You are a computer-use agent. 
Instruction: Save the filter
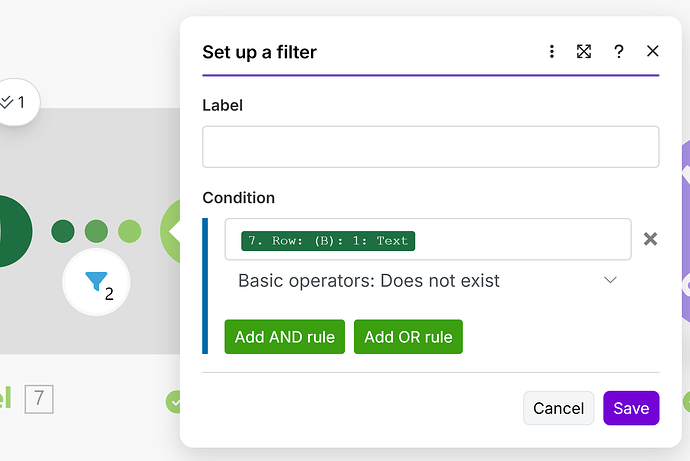point(631,408)
